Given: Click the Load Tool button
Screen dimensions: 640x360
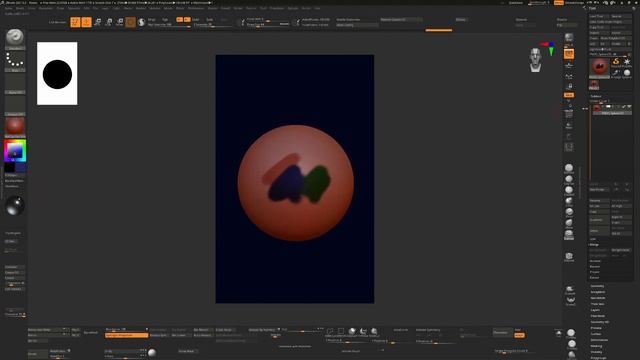Looking at the screenshot, I should (599, 16).
